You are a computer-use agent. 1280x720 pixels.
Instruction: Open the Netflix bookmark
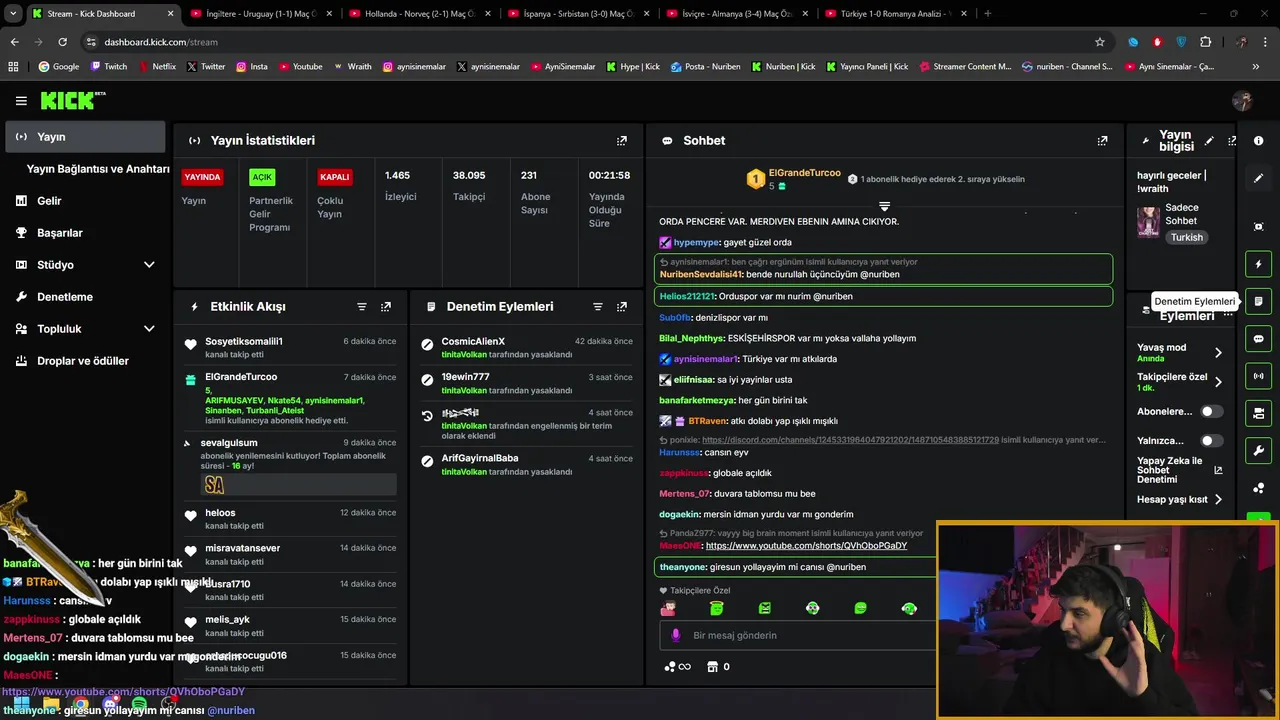(156, 67)
